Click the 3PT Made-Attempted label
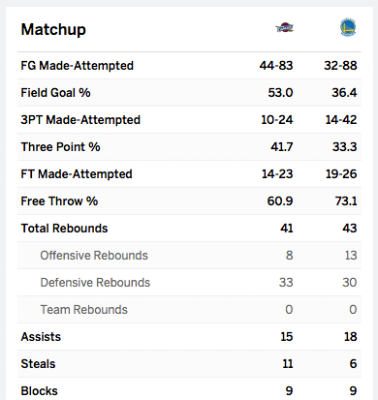This screenshot has height=400, width=378. pyautogui.click(x=80, y=120)
